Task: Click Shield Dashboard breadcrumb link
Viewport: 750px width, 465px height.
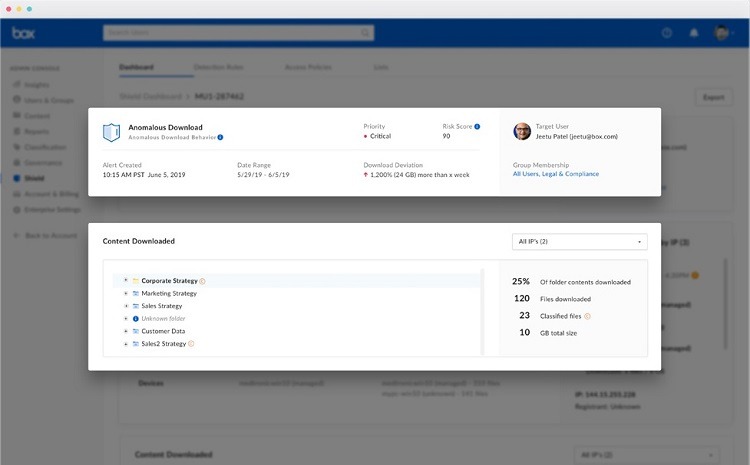Action: (x=150, y=97)
